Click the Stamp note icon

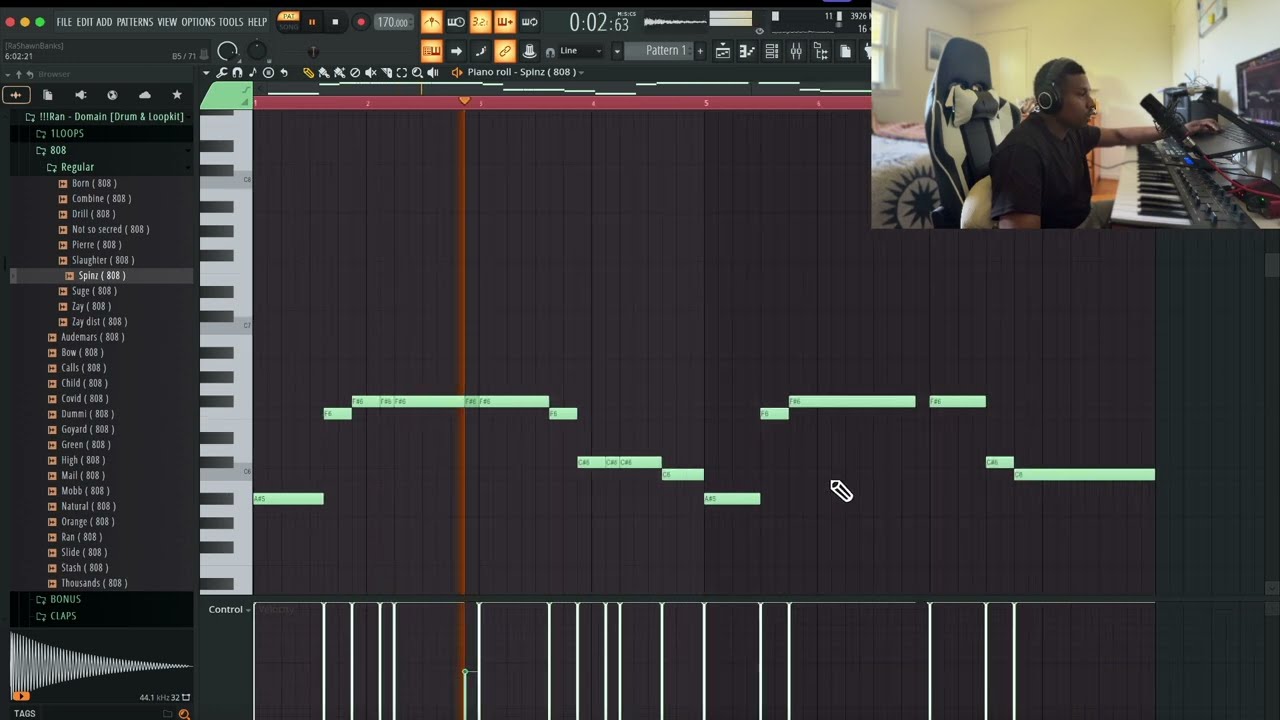pyautogui.click(x=253, y=72)
